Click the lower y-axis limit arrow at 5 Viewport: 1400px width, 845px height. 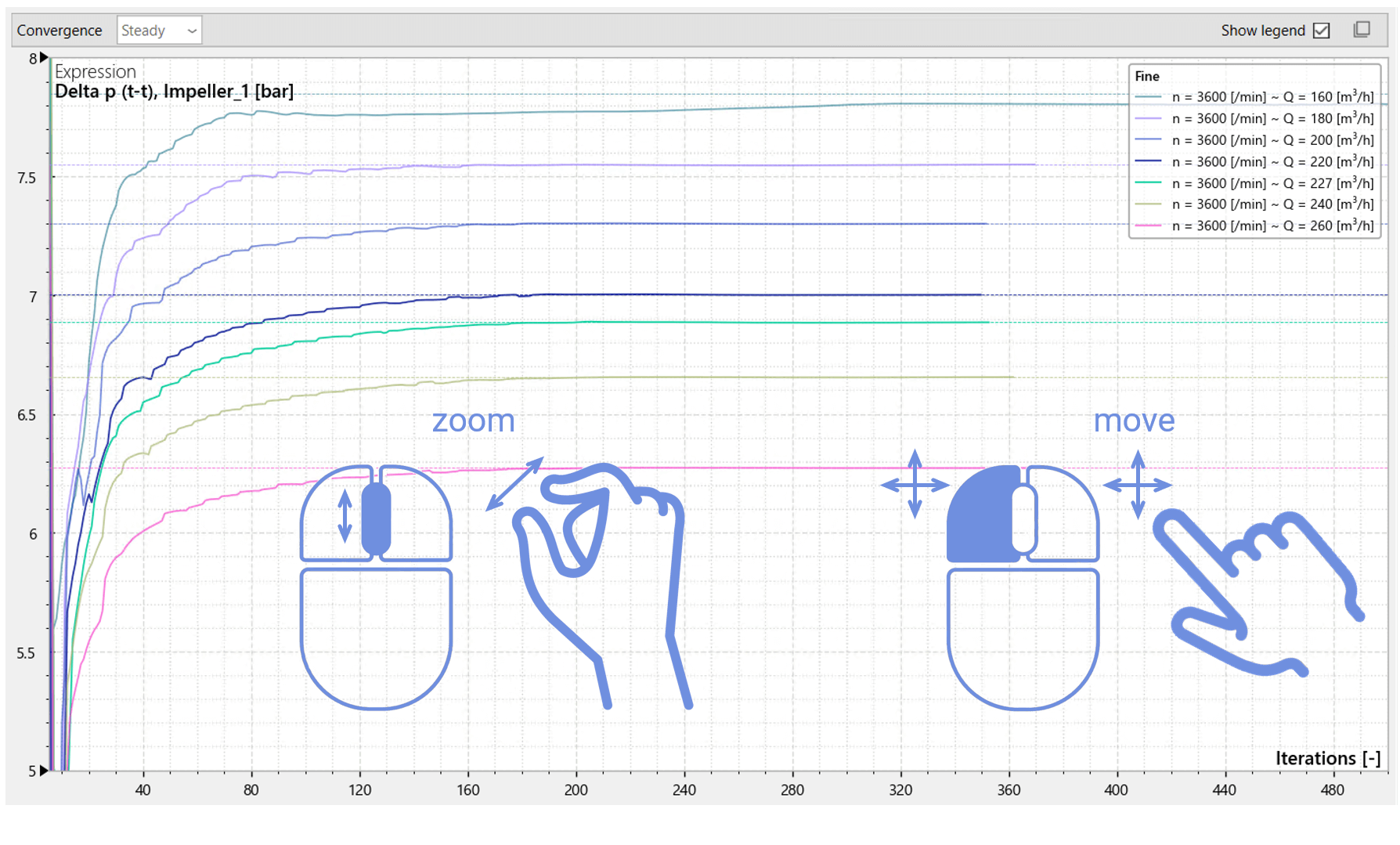click(x=44, y=771)
